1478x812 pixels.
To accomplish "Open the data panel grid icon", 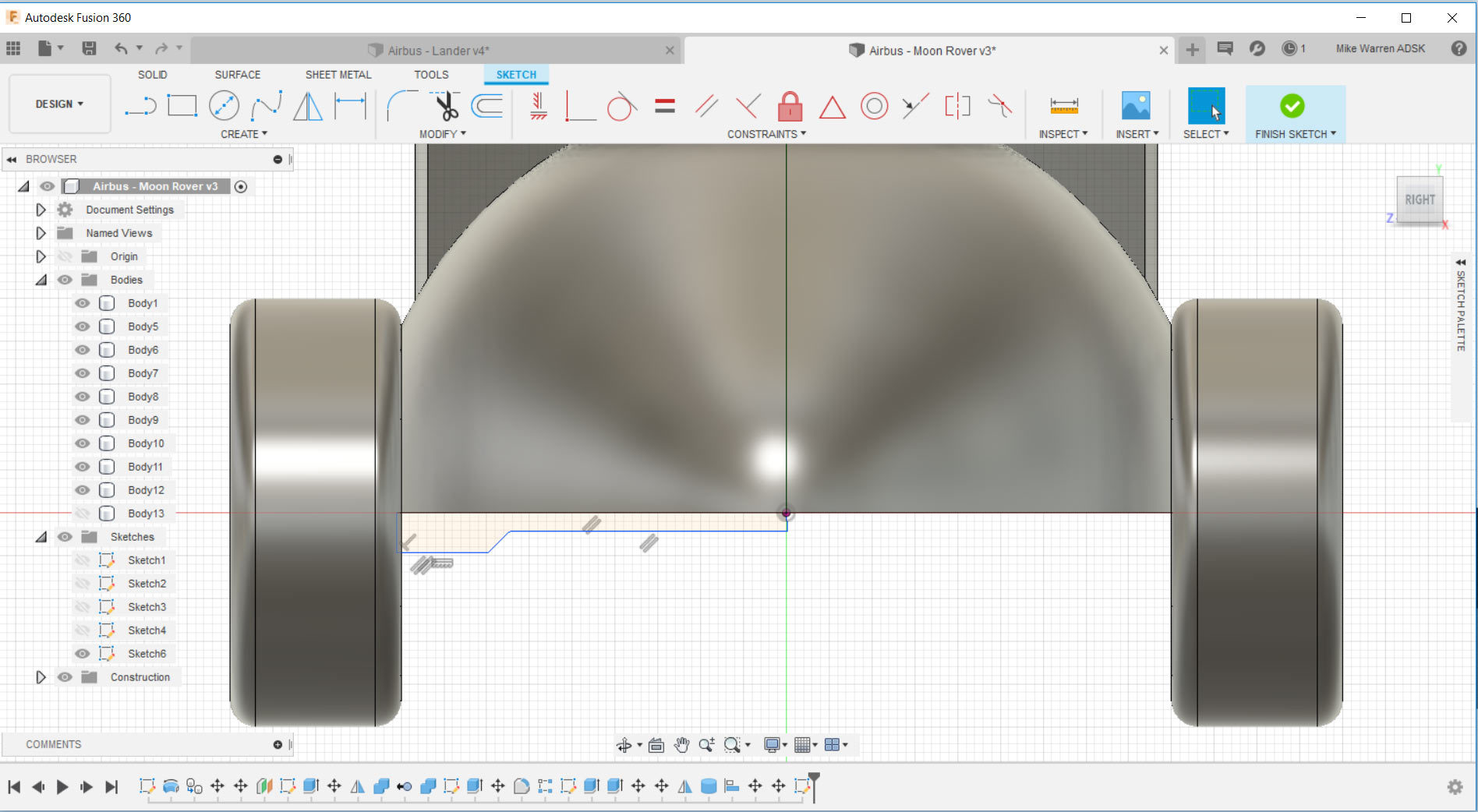I will [x=13, y=48].
